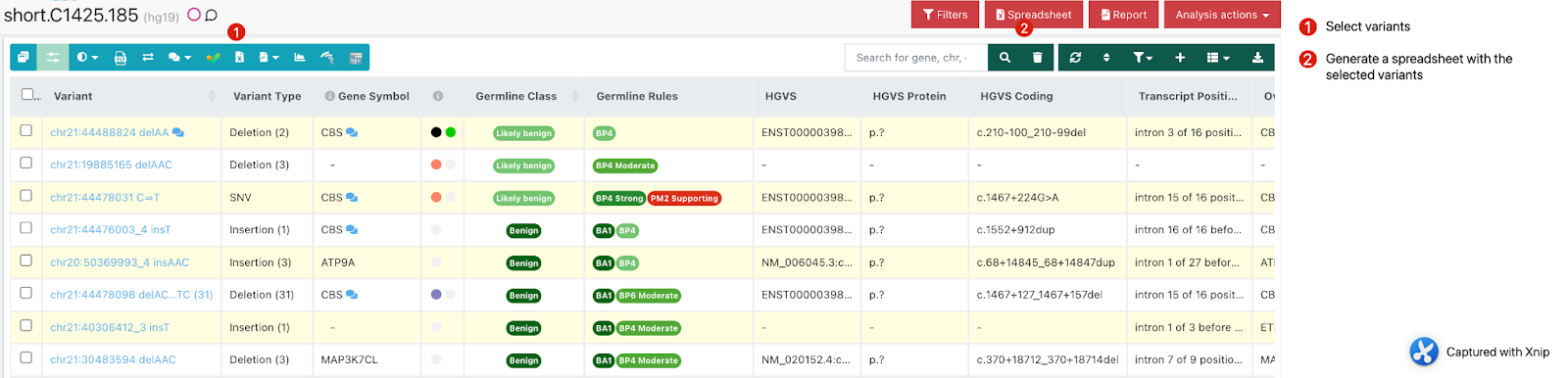Click the Transcript Position column header
The width and height of the screenshot is (1568, 378).
(1188, 96)
